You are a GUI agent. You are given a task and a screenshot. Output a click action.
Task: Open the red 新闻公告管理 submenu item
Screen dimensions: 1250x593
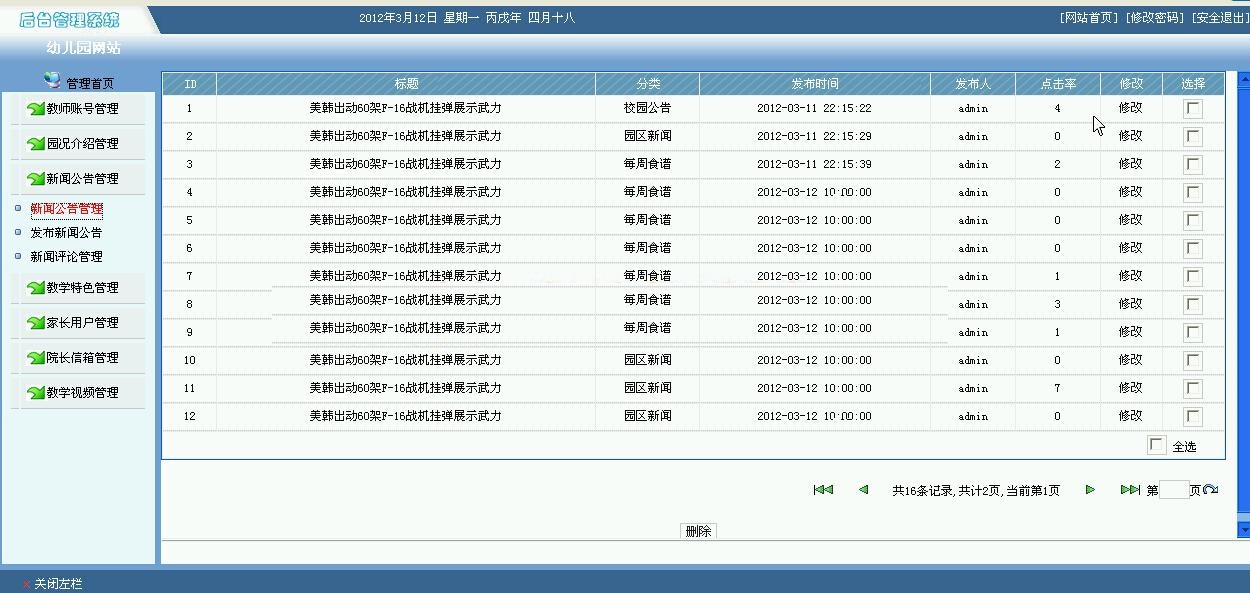click(x=66, y=209)
